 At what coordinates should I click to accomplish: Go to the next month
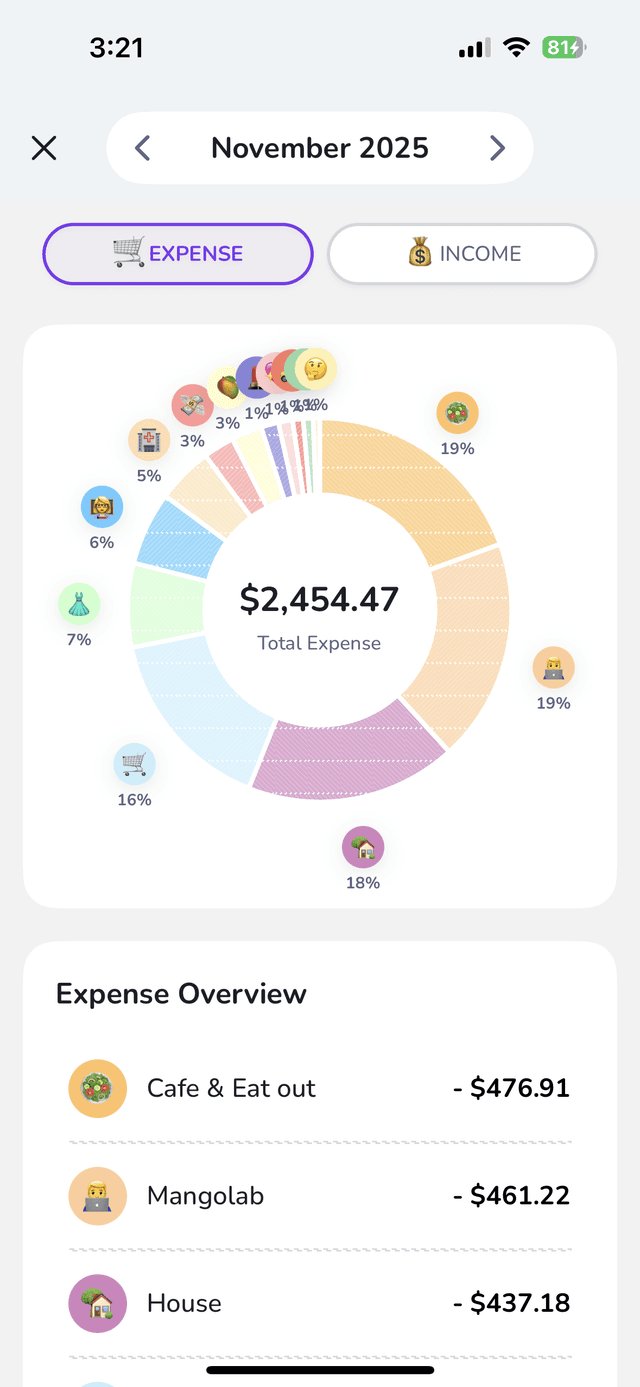click(x=497, y=148)
